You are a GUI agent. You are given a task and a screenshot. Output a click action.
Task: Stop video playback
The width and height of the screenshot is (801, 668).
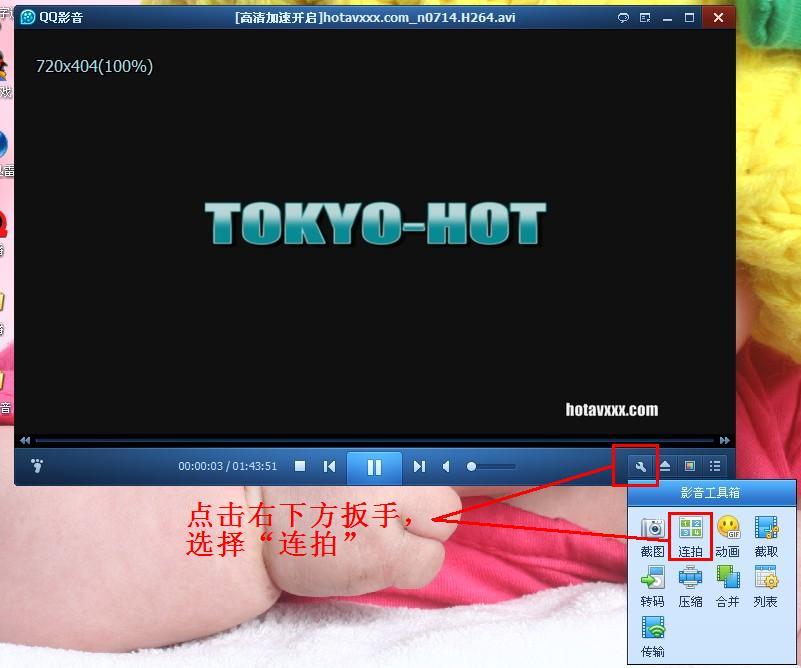(300, 466)
